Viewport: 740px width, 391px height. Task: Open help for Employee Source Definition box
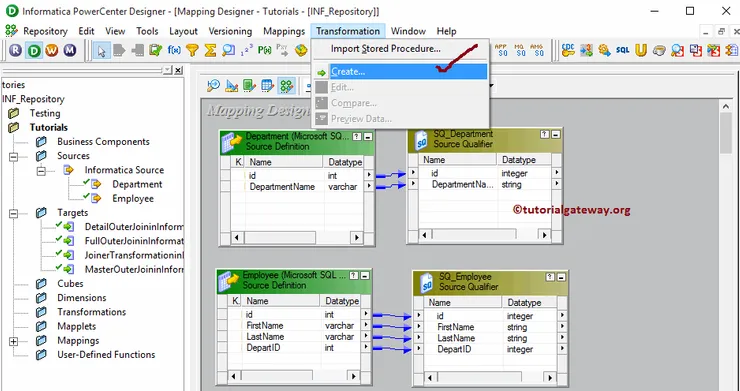354,275
